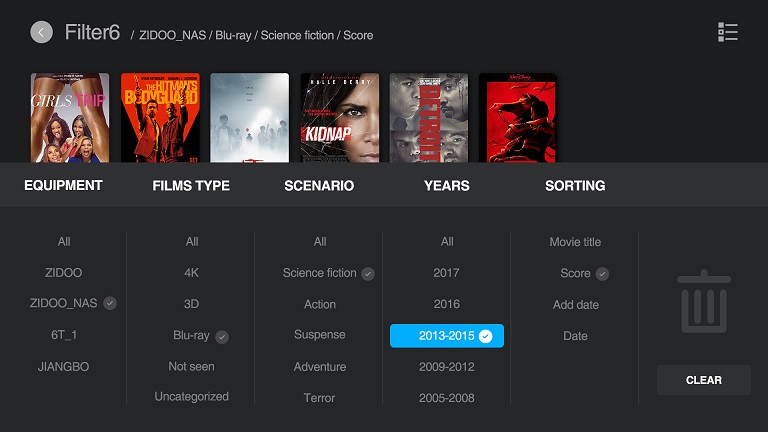Filter by Uncategorized films
The image size is (768, 432).
point(192,396)
